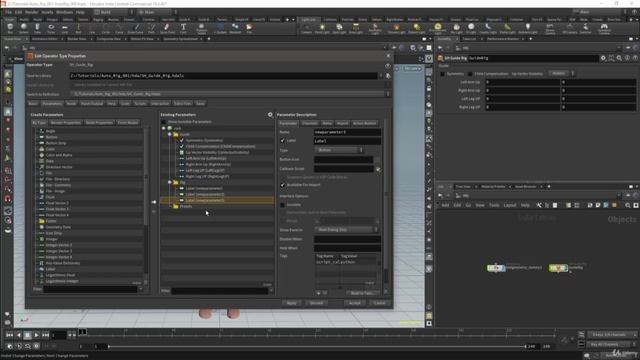Add a Point Light from the shelf

point(322,29)
